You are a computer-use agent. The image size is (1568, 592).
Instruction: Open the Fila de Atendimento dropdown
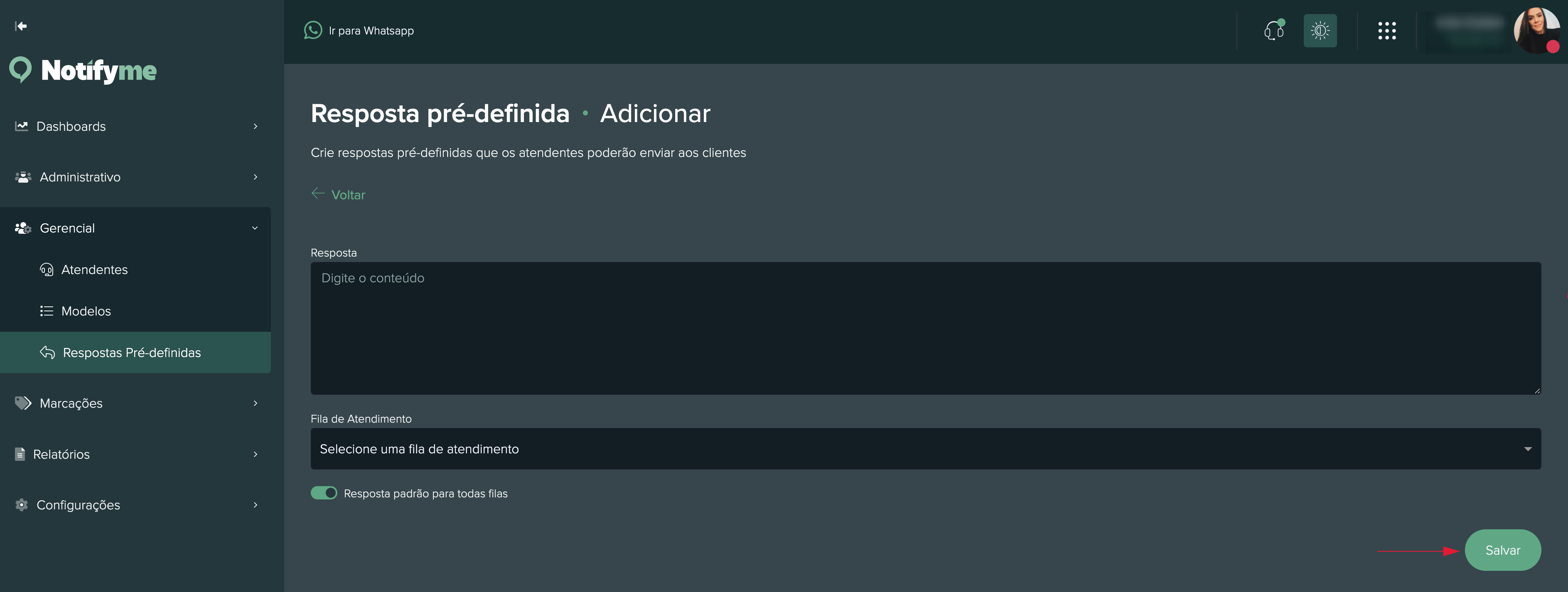tap(925, 449)
